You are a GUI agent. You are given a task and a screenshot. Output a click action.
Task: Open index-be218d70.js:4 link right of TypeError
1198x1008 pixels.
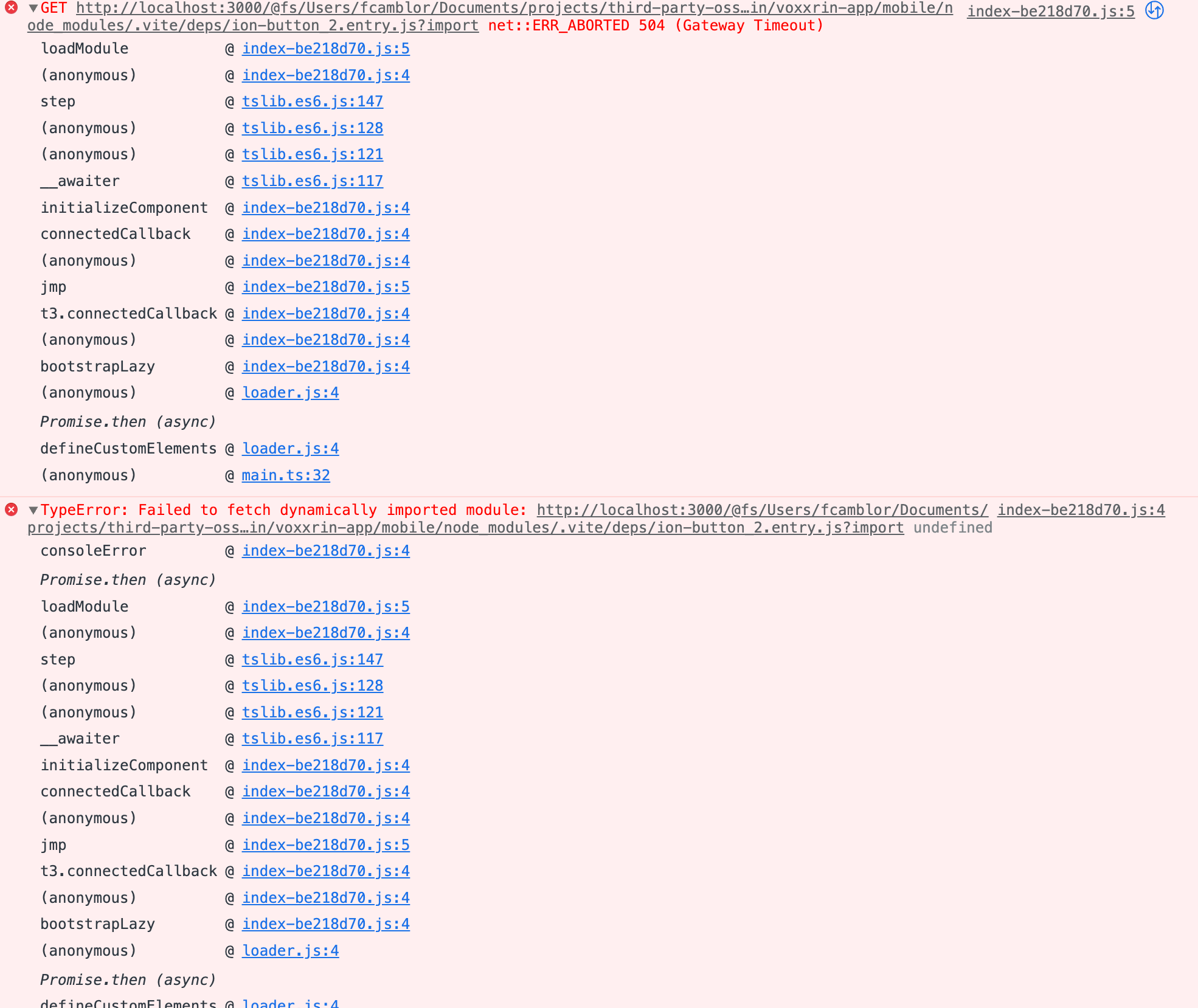(x=1081, y=510)
